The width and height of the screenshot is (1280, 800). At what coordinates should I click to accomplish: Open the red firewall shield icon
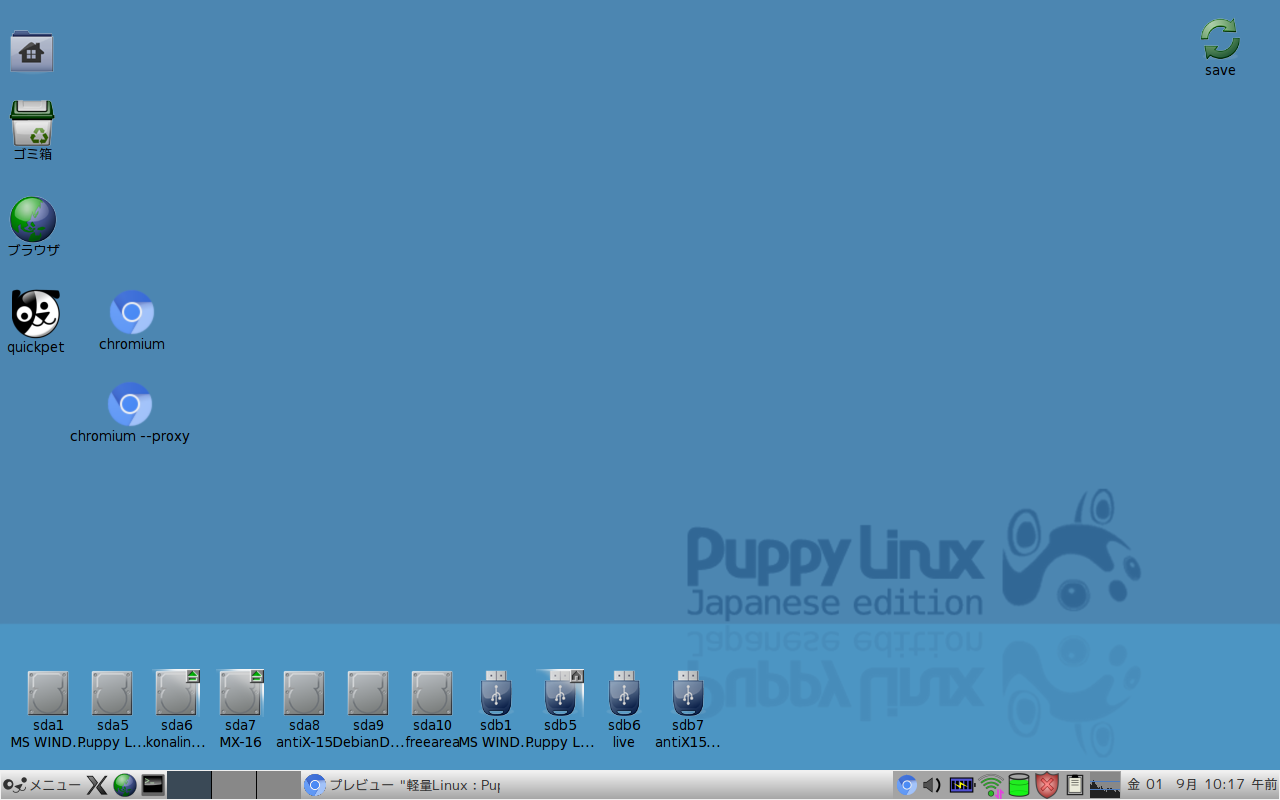point(1047,785)
